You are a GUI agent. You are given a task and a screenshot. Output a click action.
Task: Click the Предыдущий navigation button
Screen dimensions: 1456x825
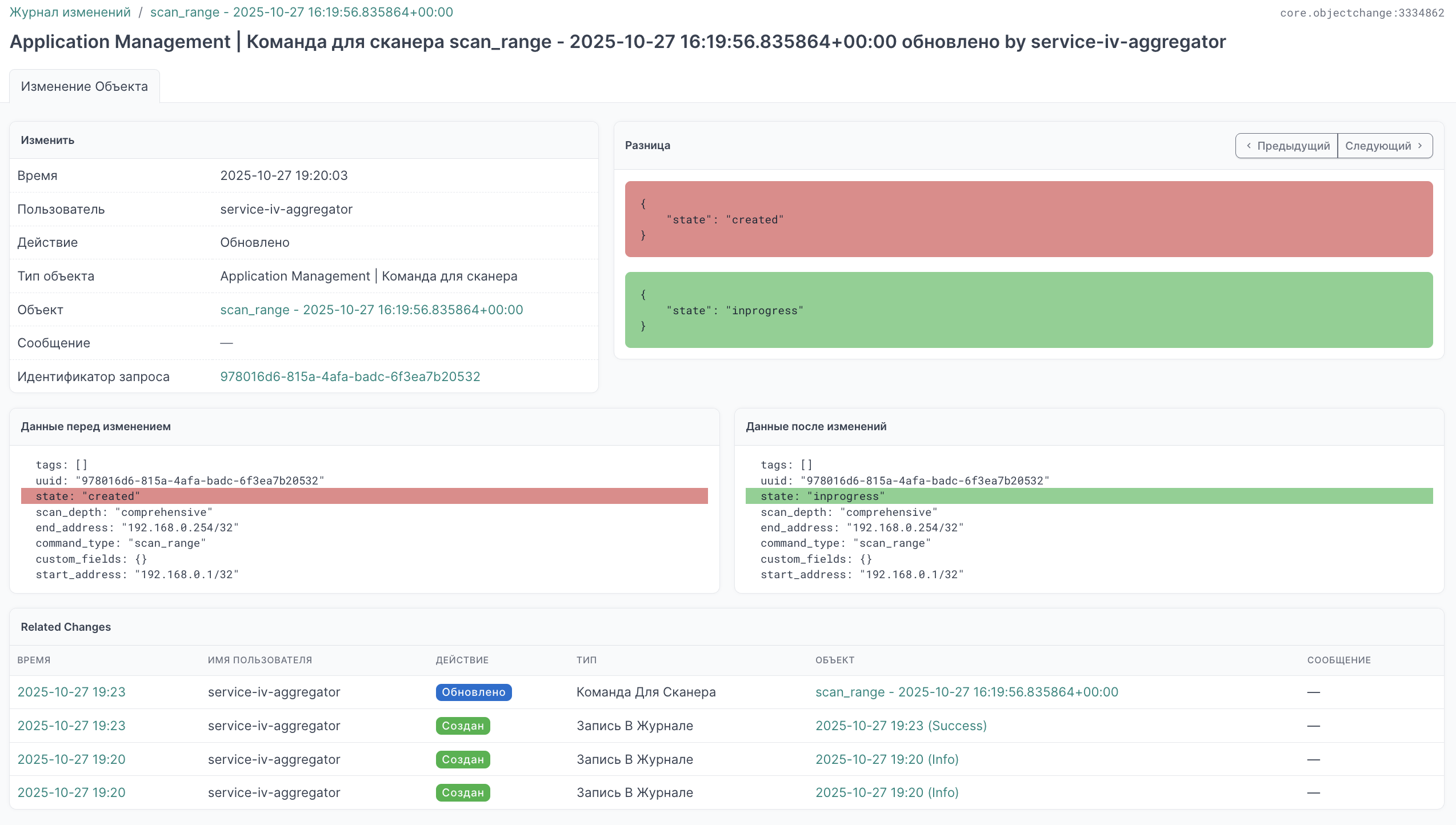point(1286,146)
